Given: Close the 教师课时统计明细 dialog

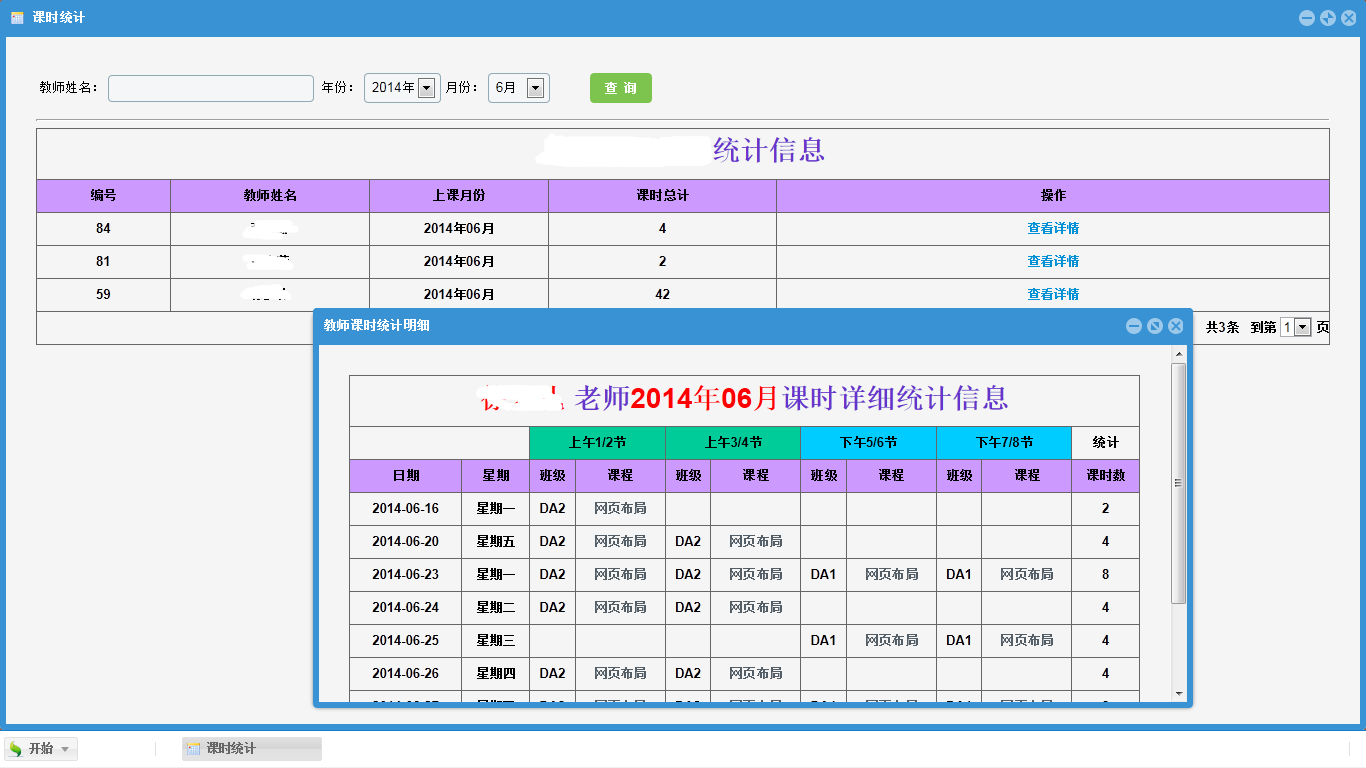Looking at the screenshot, I should pyautogui.click(x=1176, y=326).
